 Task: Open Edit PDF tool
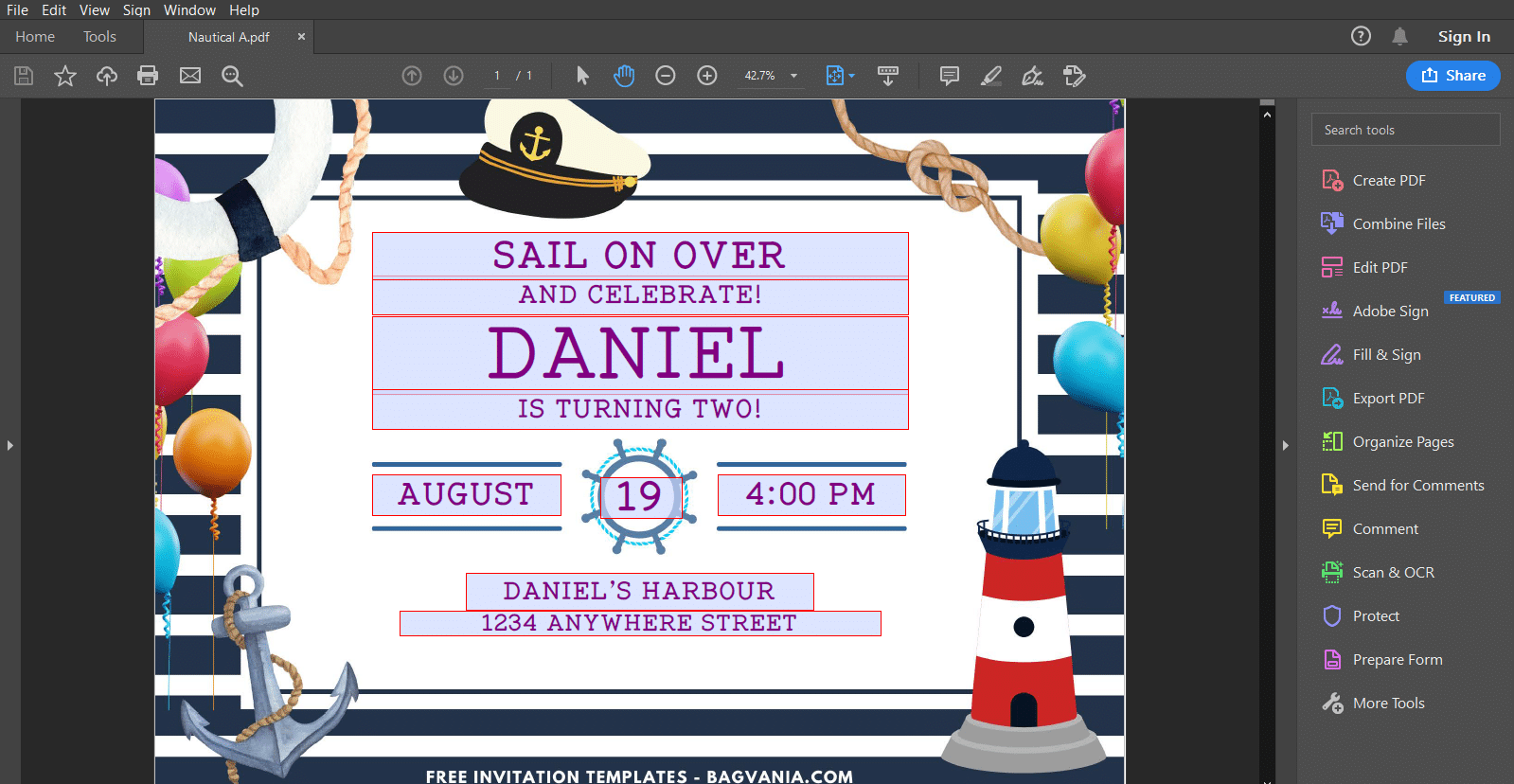(x=1380, y=267)
